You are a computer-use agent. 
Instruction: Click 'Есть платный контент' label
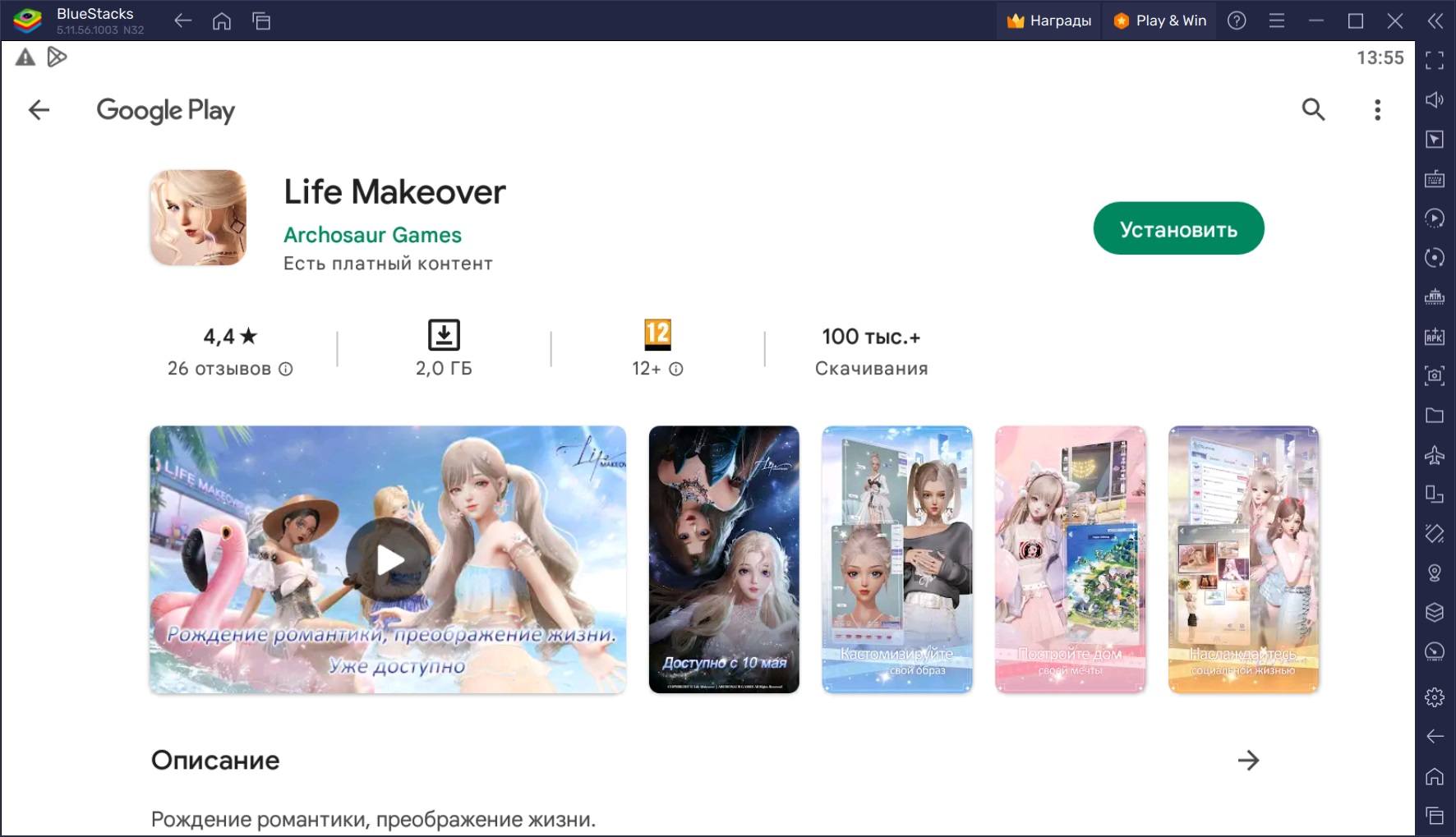coord(388,264)
